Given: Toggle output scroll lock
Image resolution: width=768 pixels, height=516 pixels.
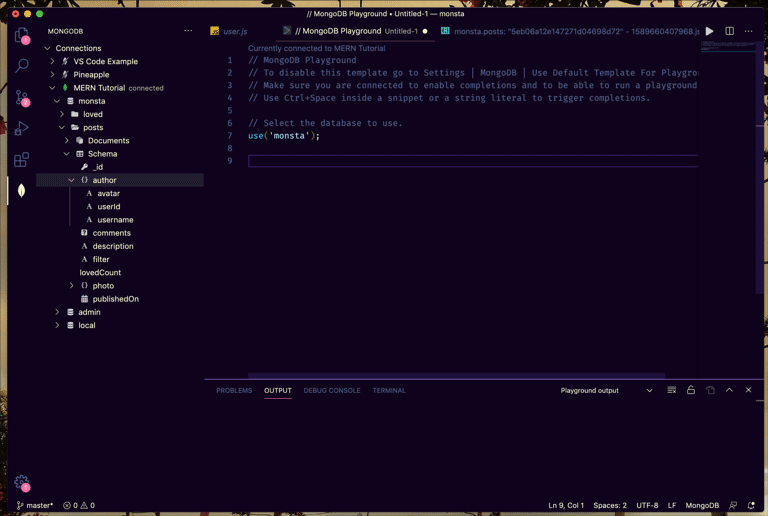Looking at the screenshot, I should point(691,390).
